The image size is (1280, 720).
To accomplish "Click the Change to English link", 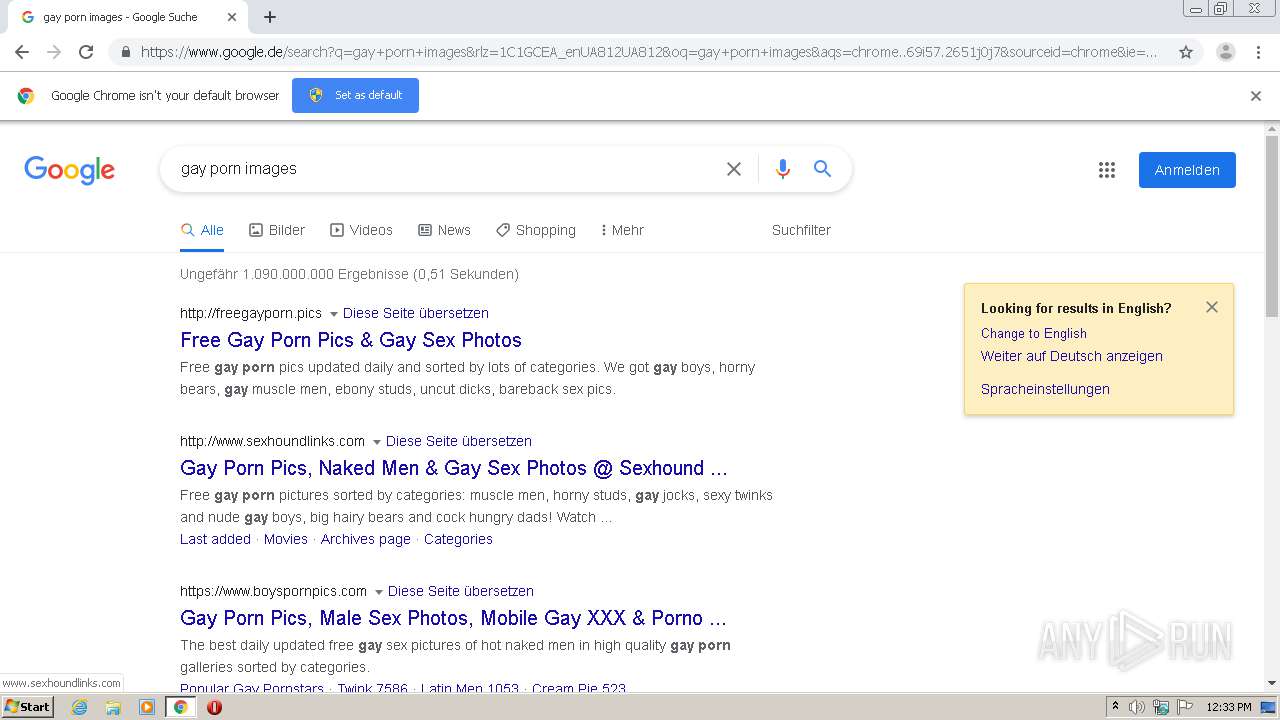I will pyautogui.click(x=1033, y=334).
